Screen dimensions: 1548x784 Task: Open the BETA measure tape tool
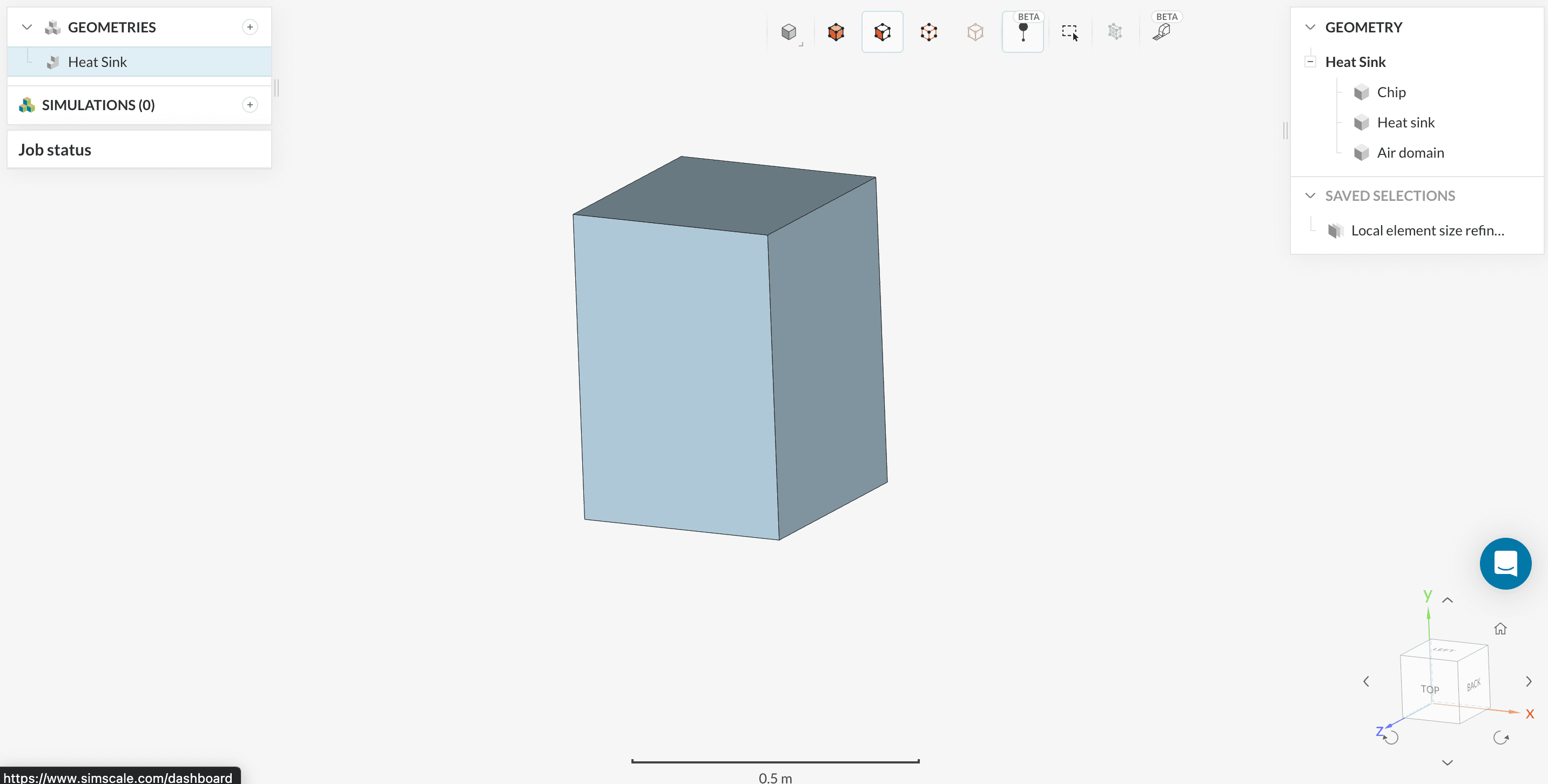[x=1162, y=32]
